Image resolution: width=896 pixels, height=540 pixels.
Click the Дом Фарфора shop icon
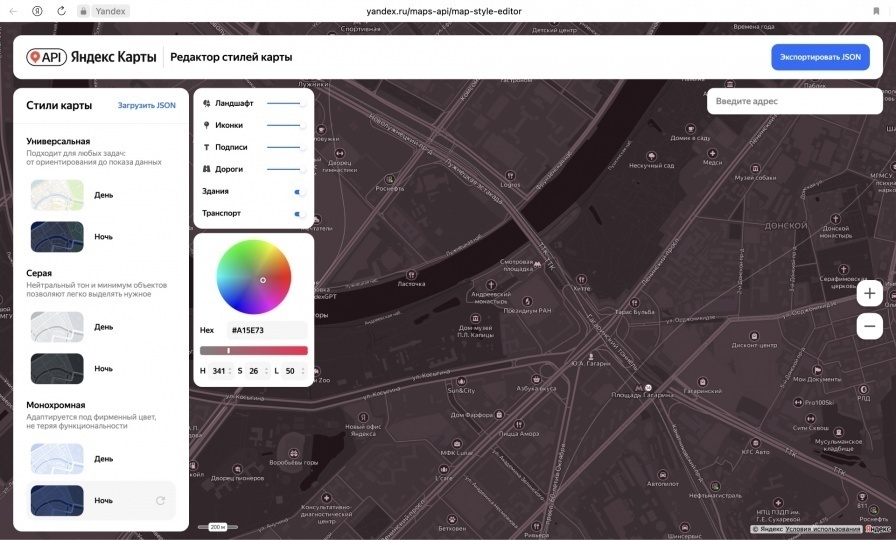point(499,414)
